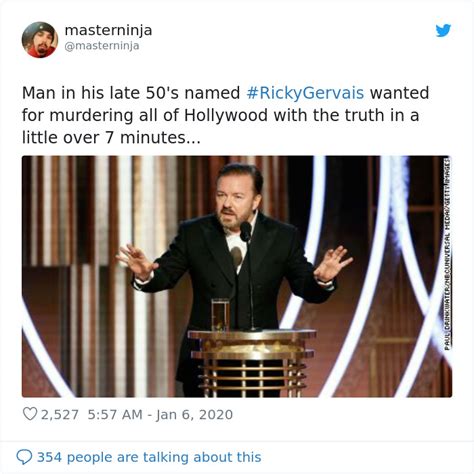Click the 2,527 likes count
The height and width of the screenshot is (474, 474).
coord(60,415)
